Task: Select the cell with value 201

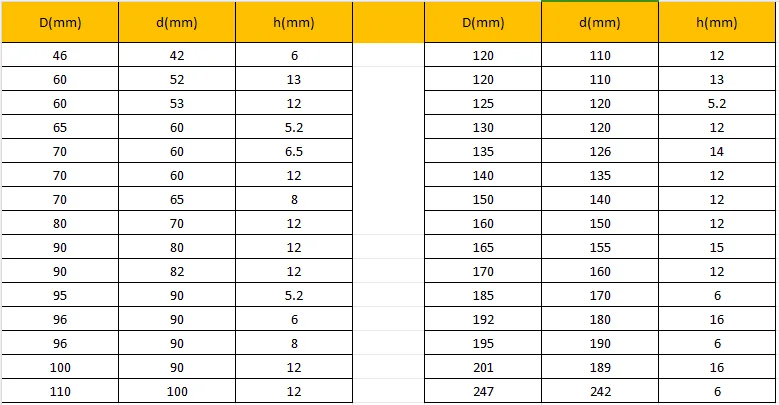Action: [483, 367]
